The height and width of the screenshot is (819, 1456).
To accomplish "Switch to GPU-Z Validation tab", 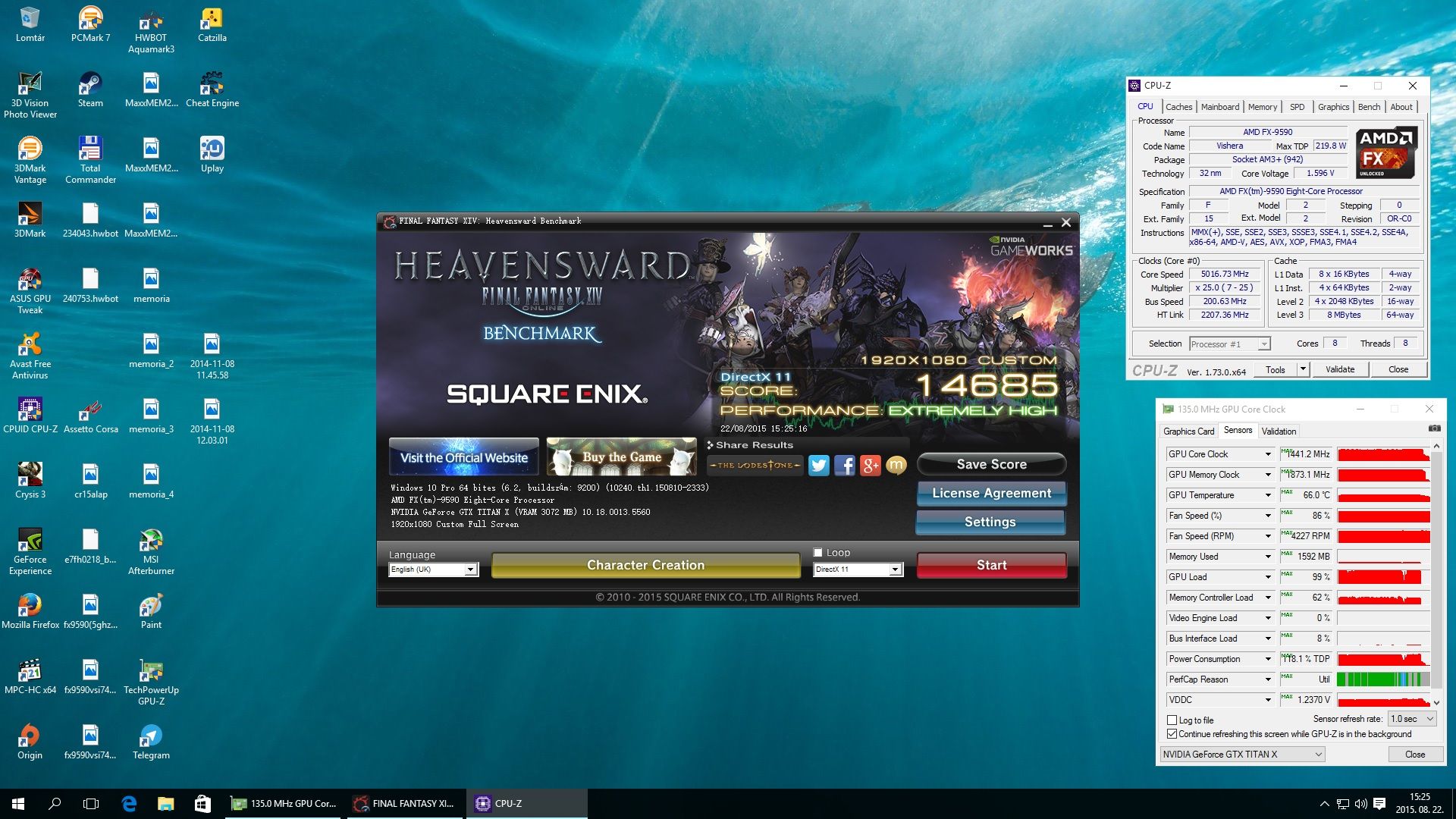I will [1279, 431].
